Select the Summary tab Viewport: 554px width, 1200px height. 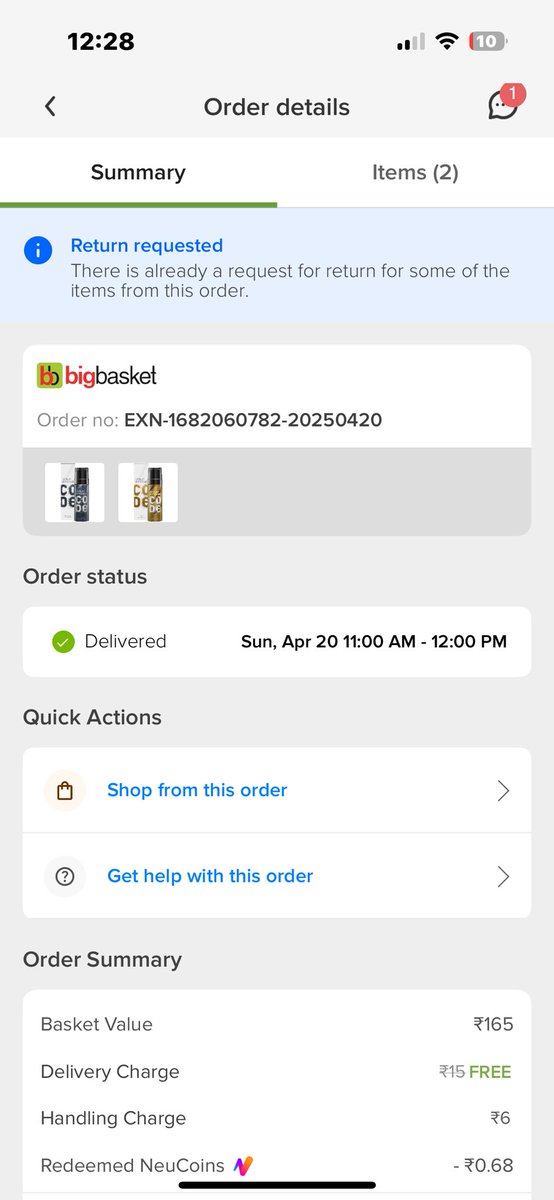[138, 172]
